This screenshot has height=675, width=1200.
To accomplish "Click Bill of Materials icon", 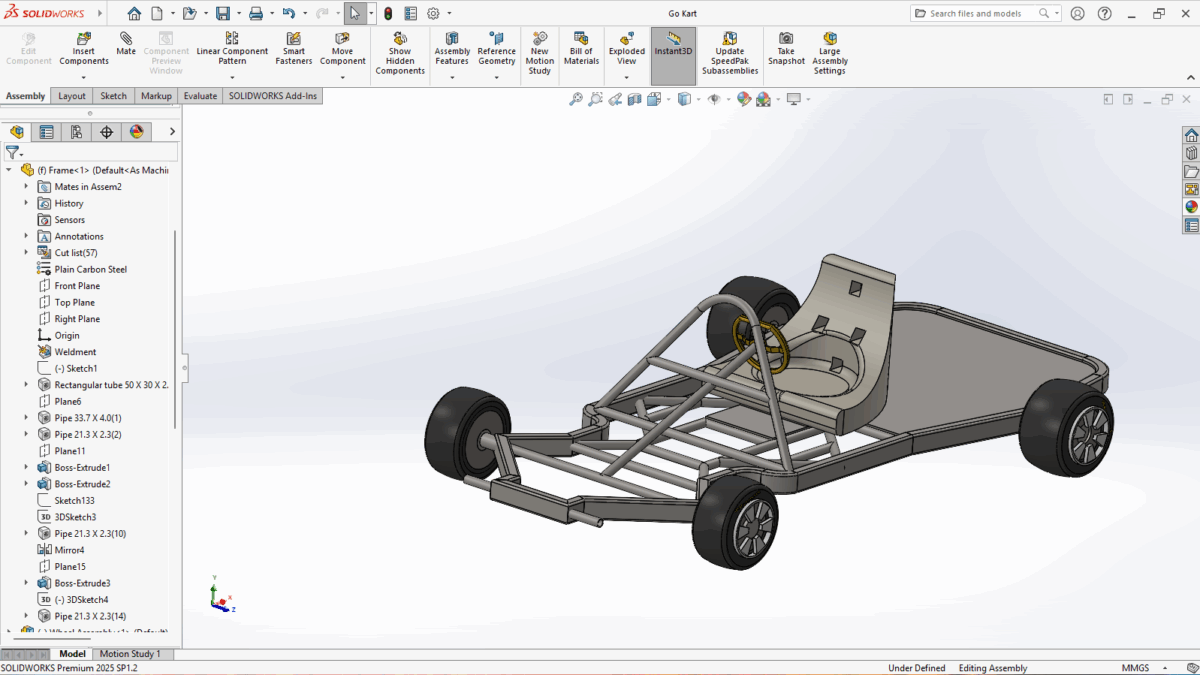I will pos(581,40).
